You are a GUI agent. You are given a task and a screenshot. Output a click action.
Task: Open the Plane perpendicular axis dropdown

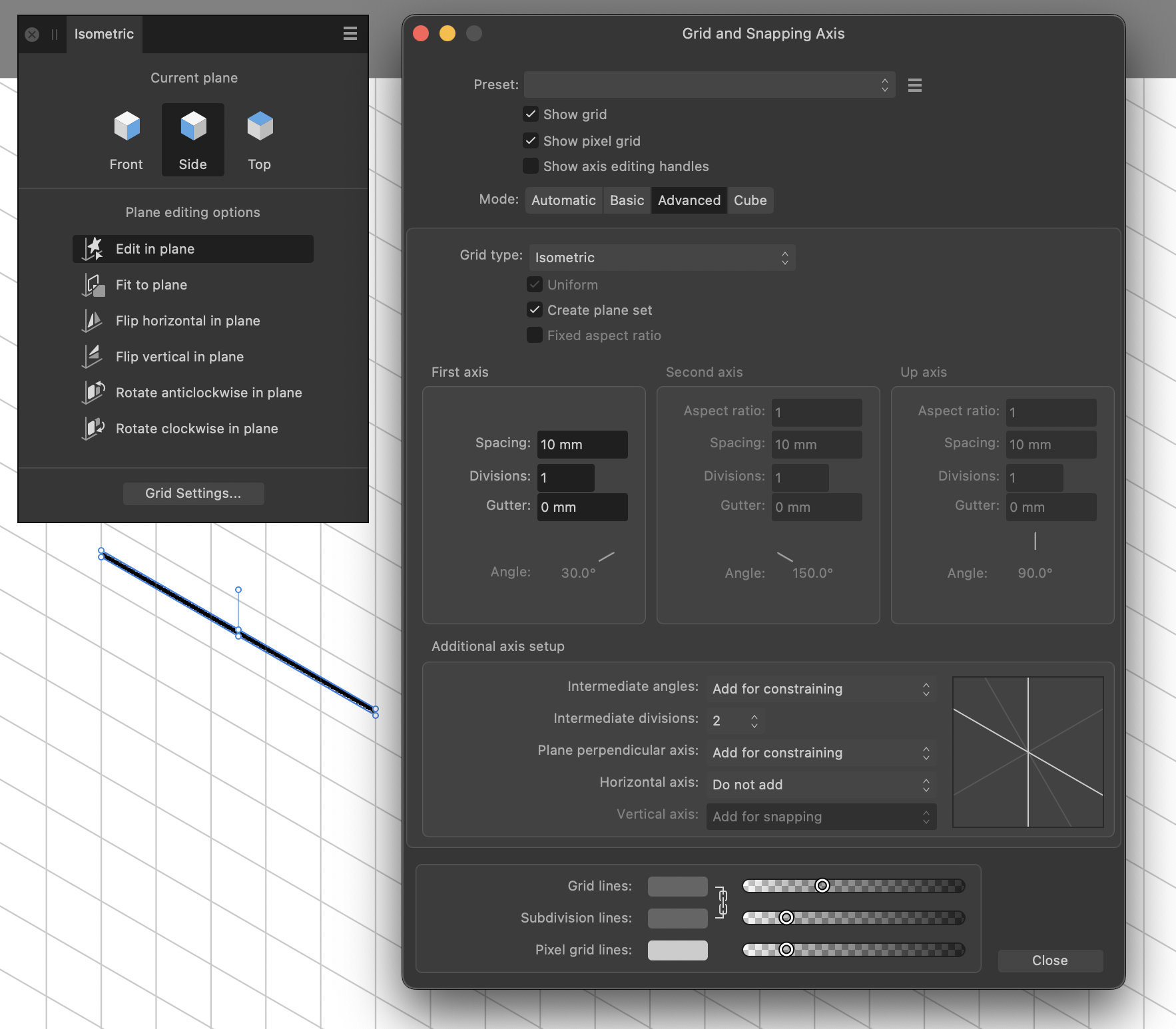click(x=822, y=753)
